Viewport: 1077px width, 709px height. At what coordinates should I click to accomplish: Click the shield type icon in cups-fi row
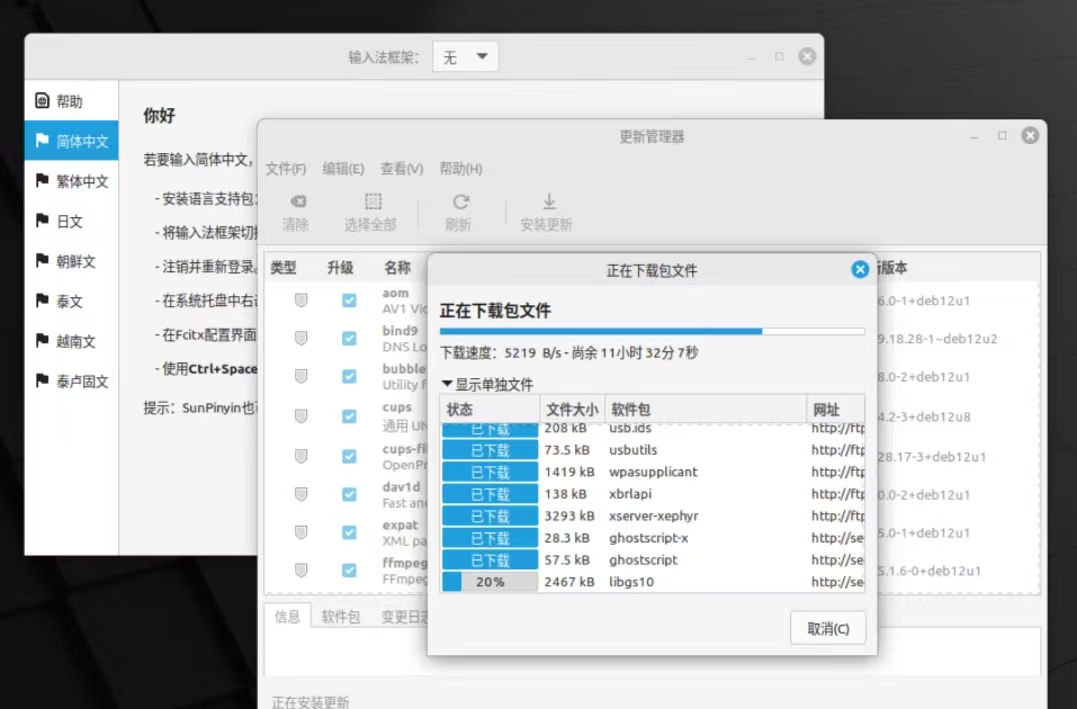[301, 456]
